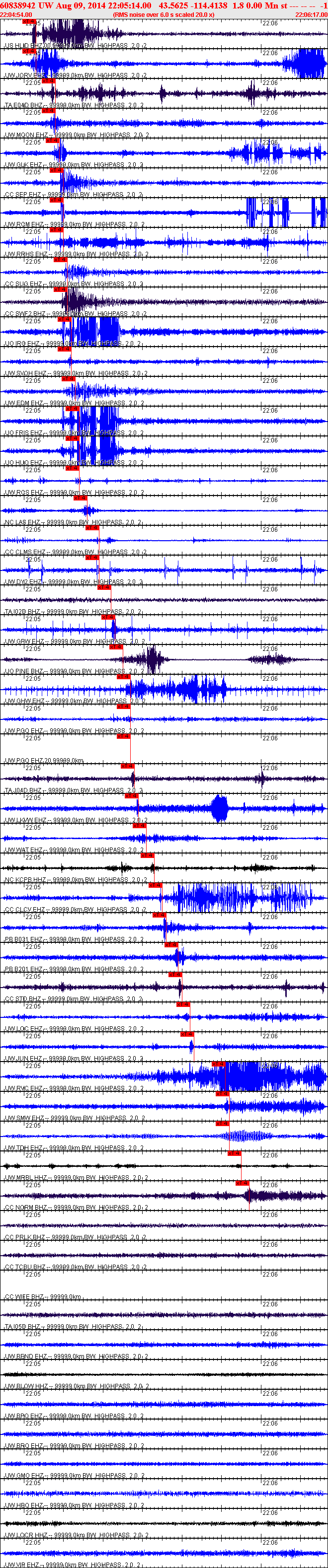Click the red pick marker above UW LKWY EHZ trace
328x1568 pixels.
131,795
